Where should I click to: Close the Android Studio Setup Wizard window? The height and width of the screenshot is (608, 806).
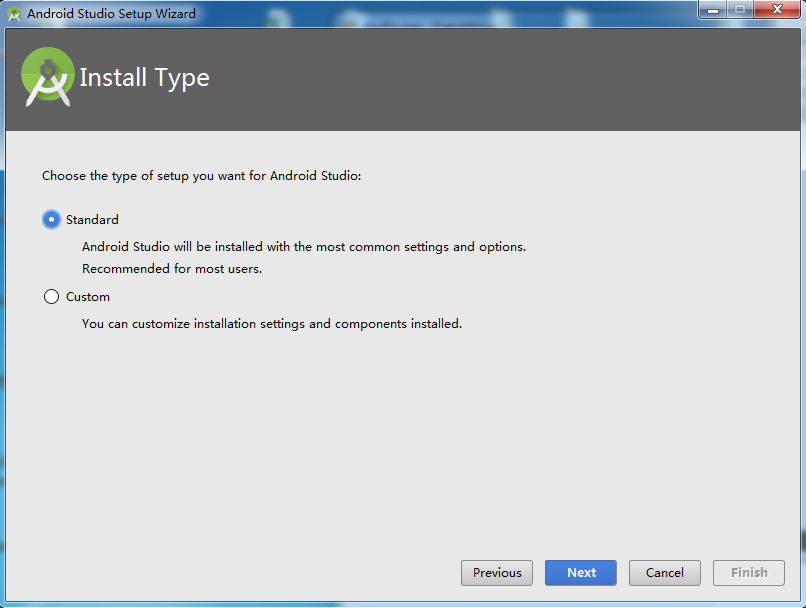coord(777,9)
